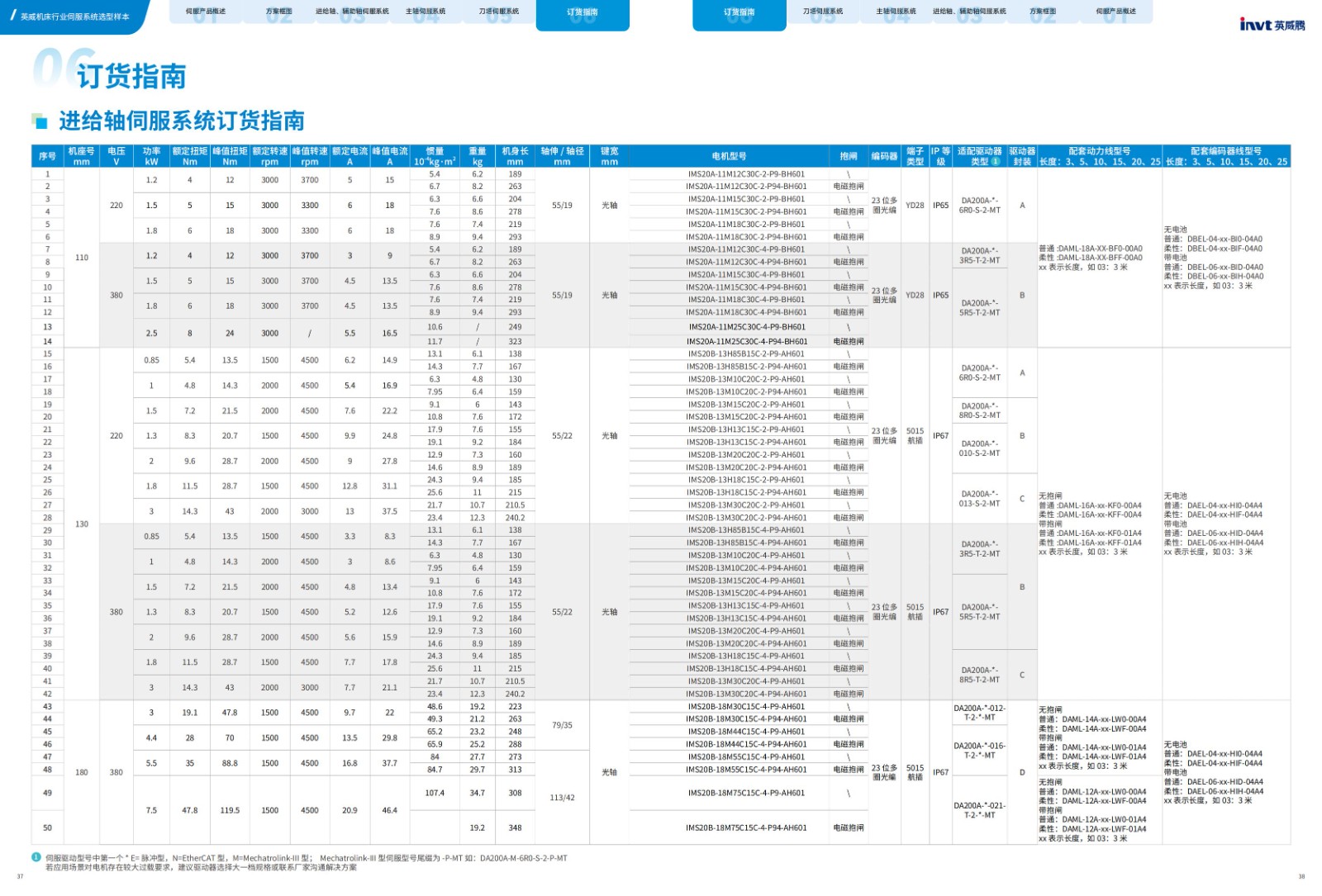Click the circled 1 marker in 适配驱动器类型 header
This screenshot has height=896, width=1322.
[996, 162]
